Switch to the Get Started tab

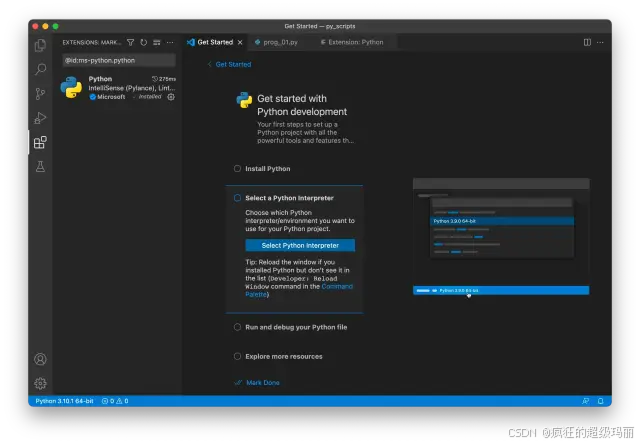coord(215,42)
